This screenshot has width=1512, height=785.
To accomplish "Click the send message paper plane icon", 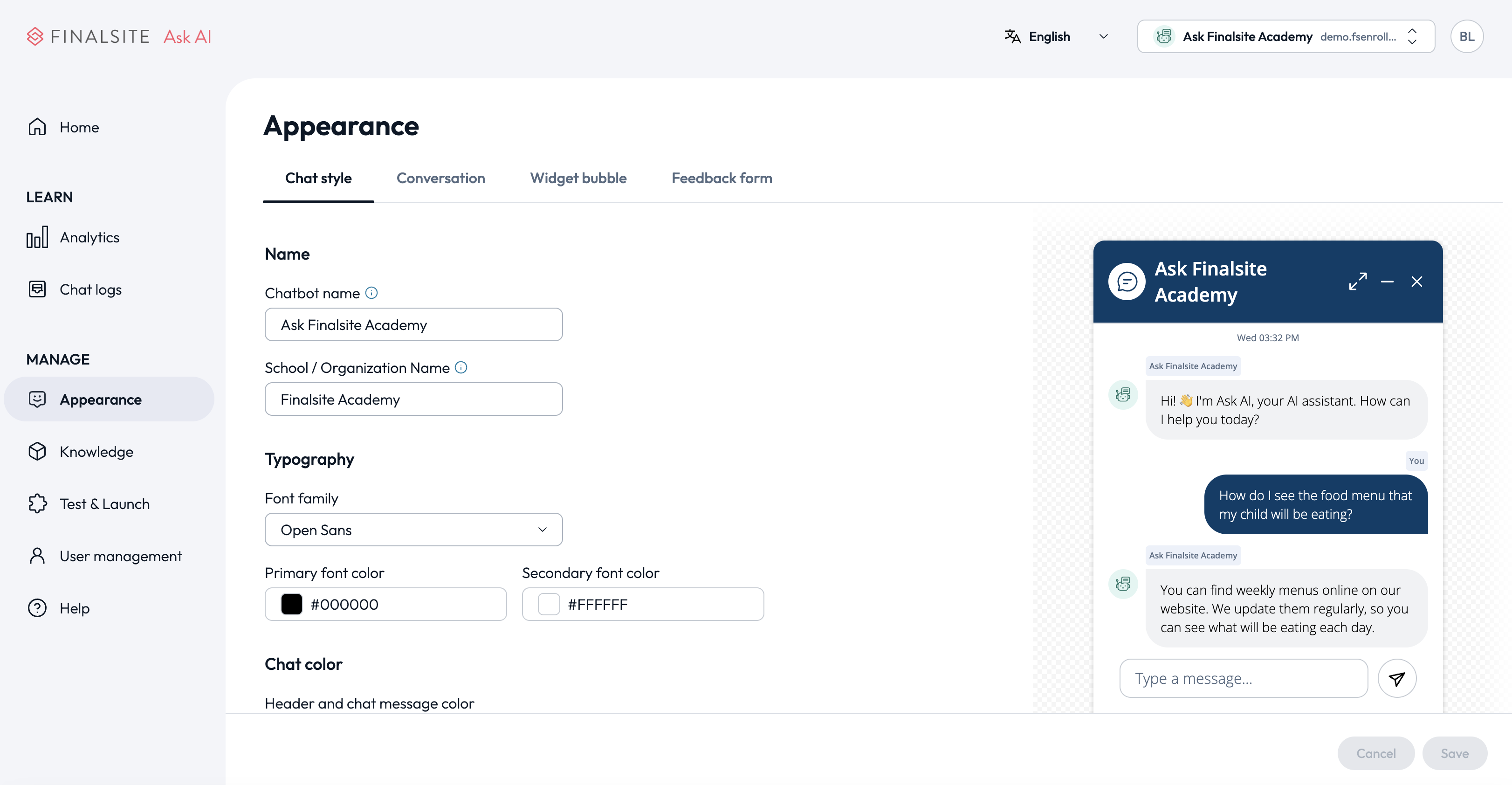I will pos(1396,678).
